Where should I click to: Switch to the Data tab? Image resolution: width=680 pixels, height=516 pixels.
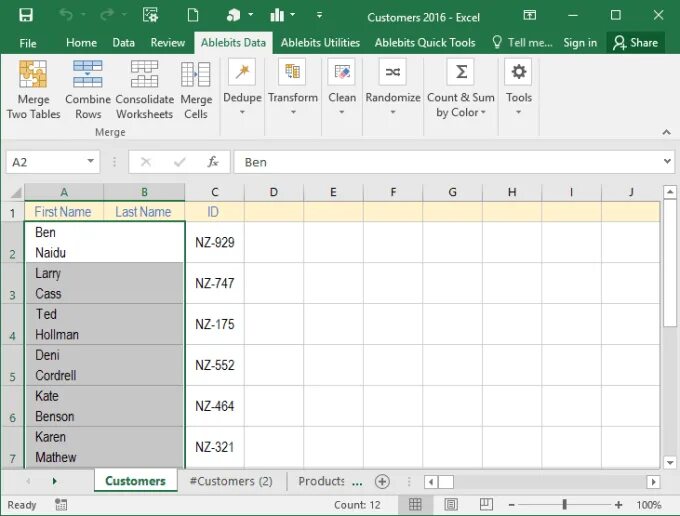coord(123,42)
